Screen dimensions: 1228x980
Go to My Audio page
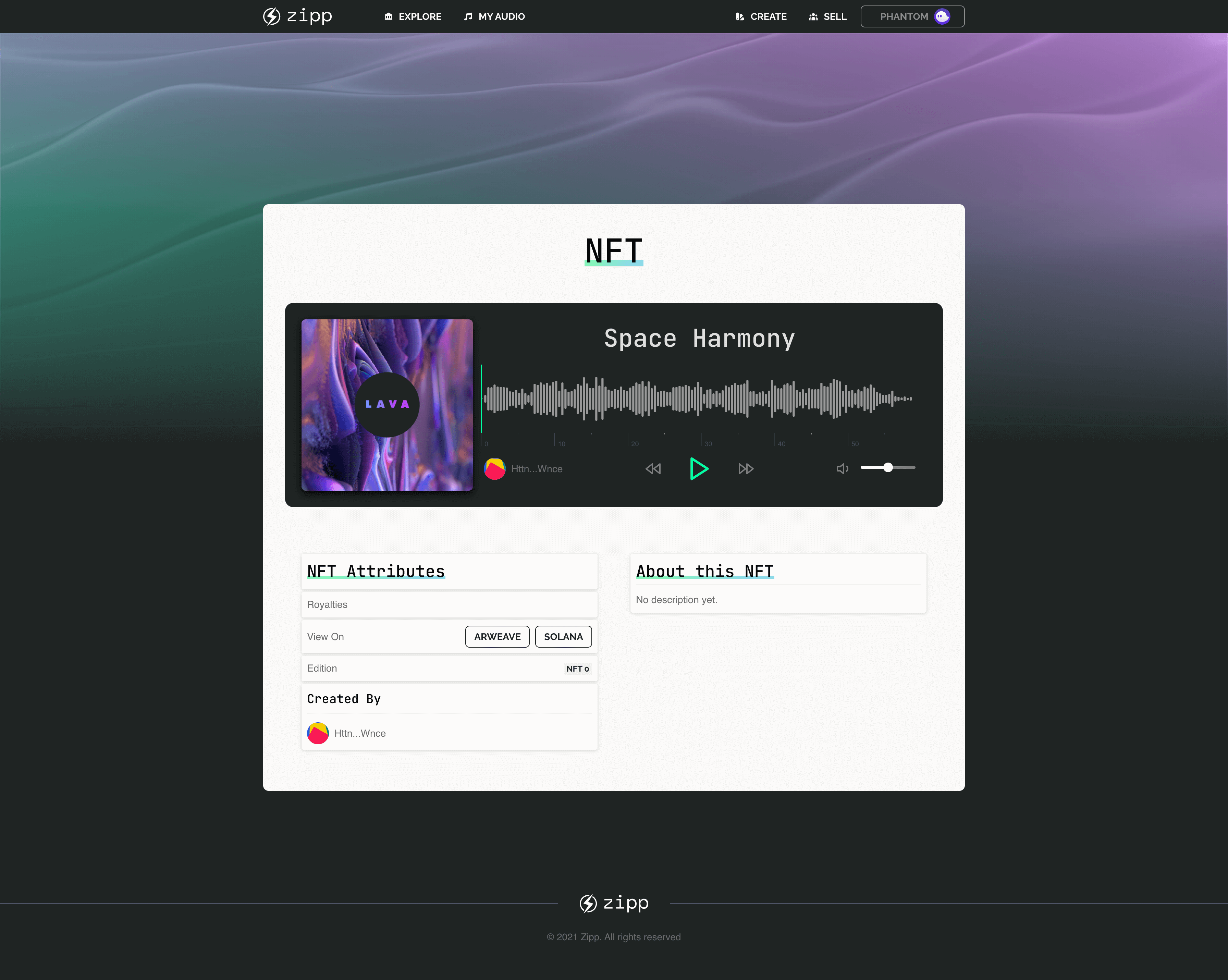tap(494, 16)
